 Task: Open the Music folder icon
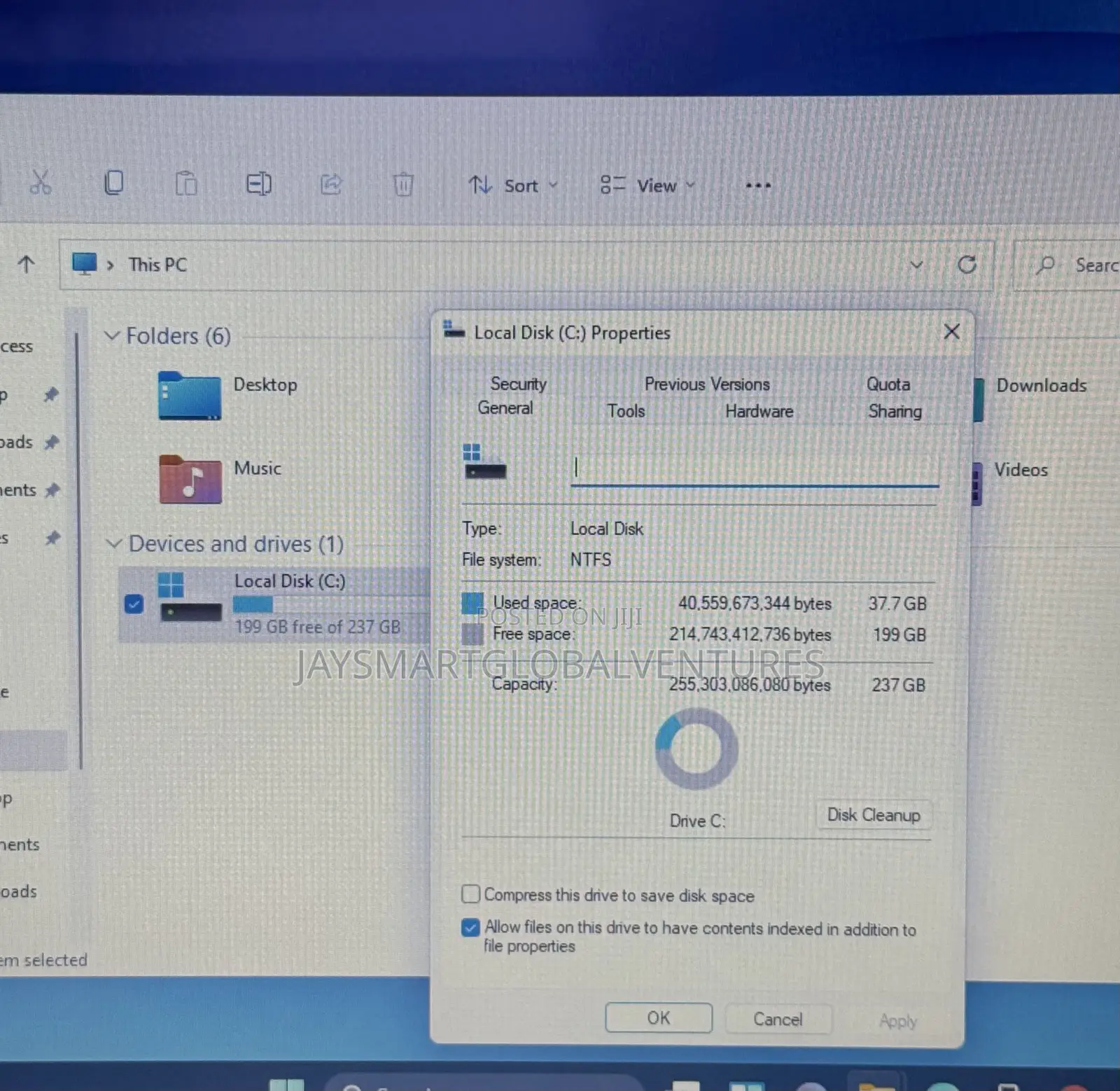pyautogui.click(x=190, y=480)
